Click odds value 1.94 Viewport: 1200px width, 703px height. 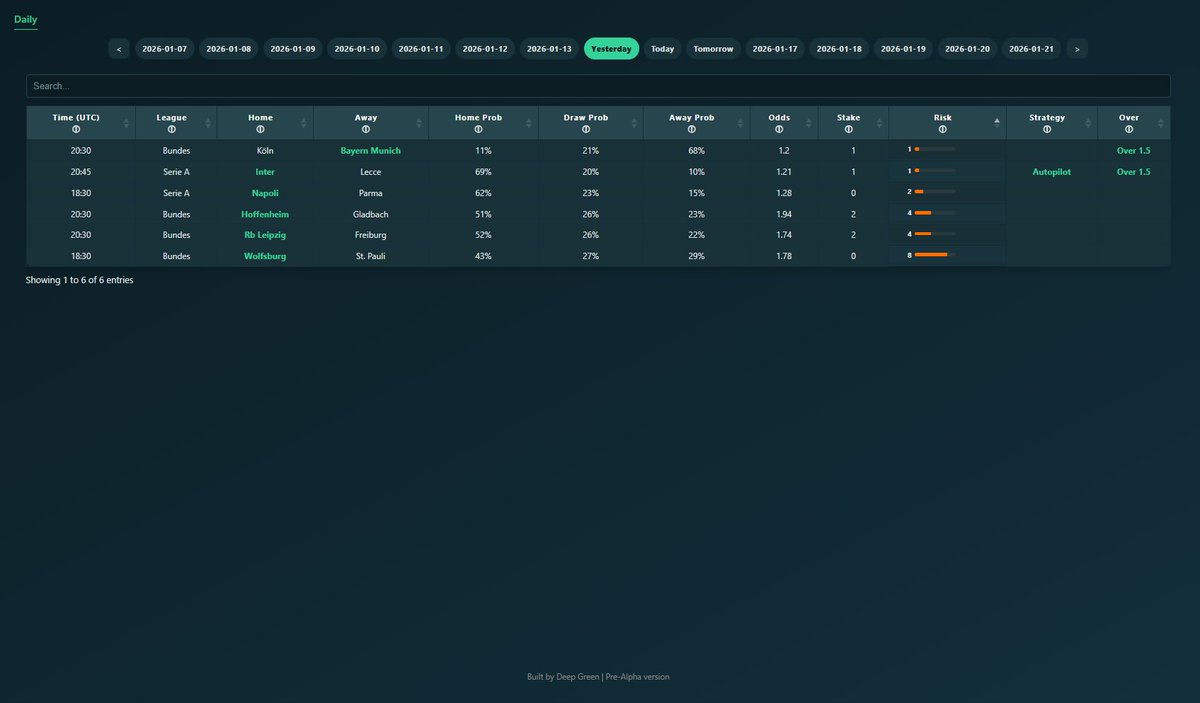pos(784,214)
